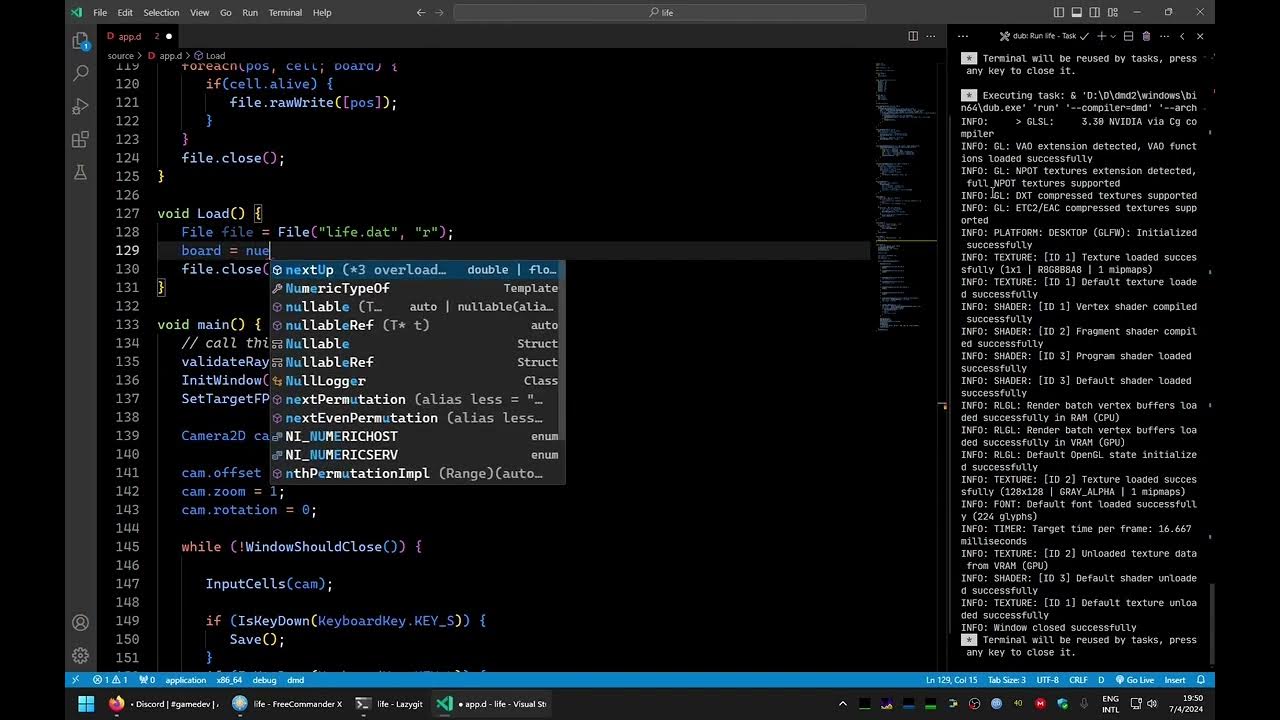Open the Extensions view
Viewport: 1280px width, 720px height.
click(x=80, y=140)
